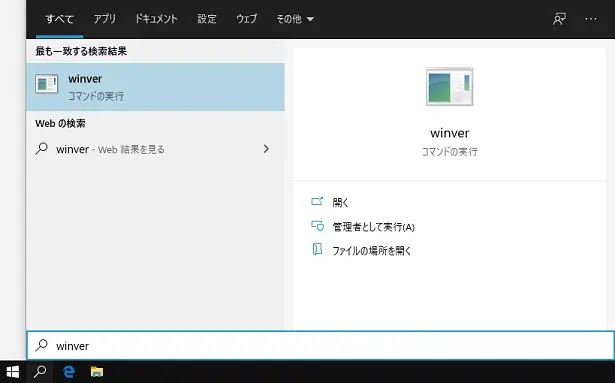Click the open file location icon

pyautogui.click(x=317, y=249)
